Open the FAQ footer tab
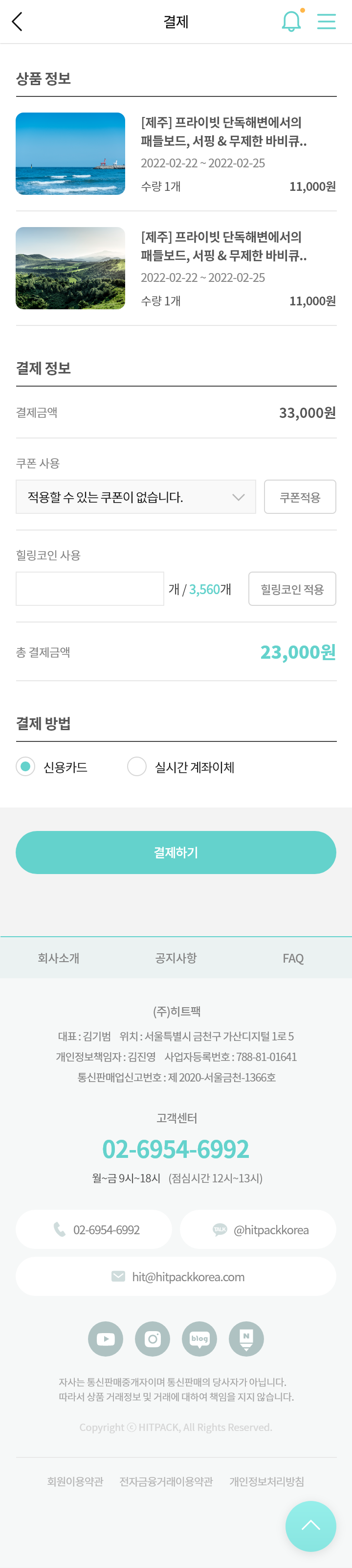Image resolution: width=352 pixels, height=1568 pixels. pos(293,958)
